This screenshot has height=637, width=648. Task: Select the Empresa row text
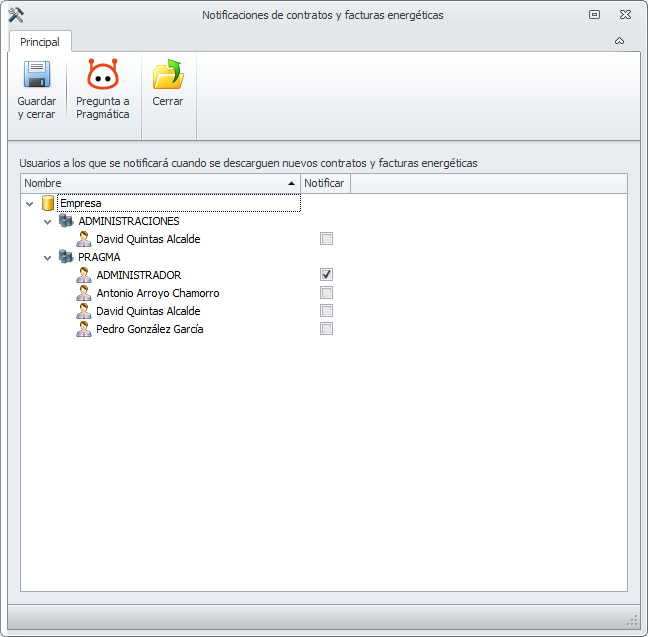81,203
